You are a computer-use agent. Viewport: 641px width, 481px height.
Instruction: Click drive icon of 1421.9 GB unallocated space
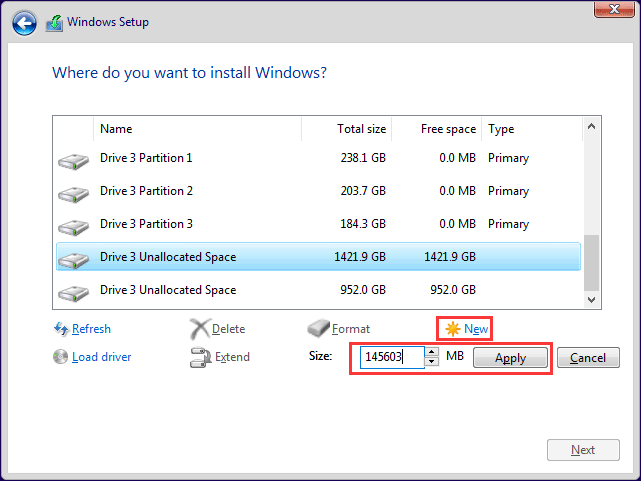pos(73,260)
